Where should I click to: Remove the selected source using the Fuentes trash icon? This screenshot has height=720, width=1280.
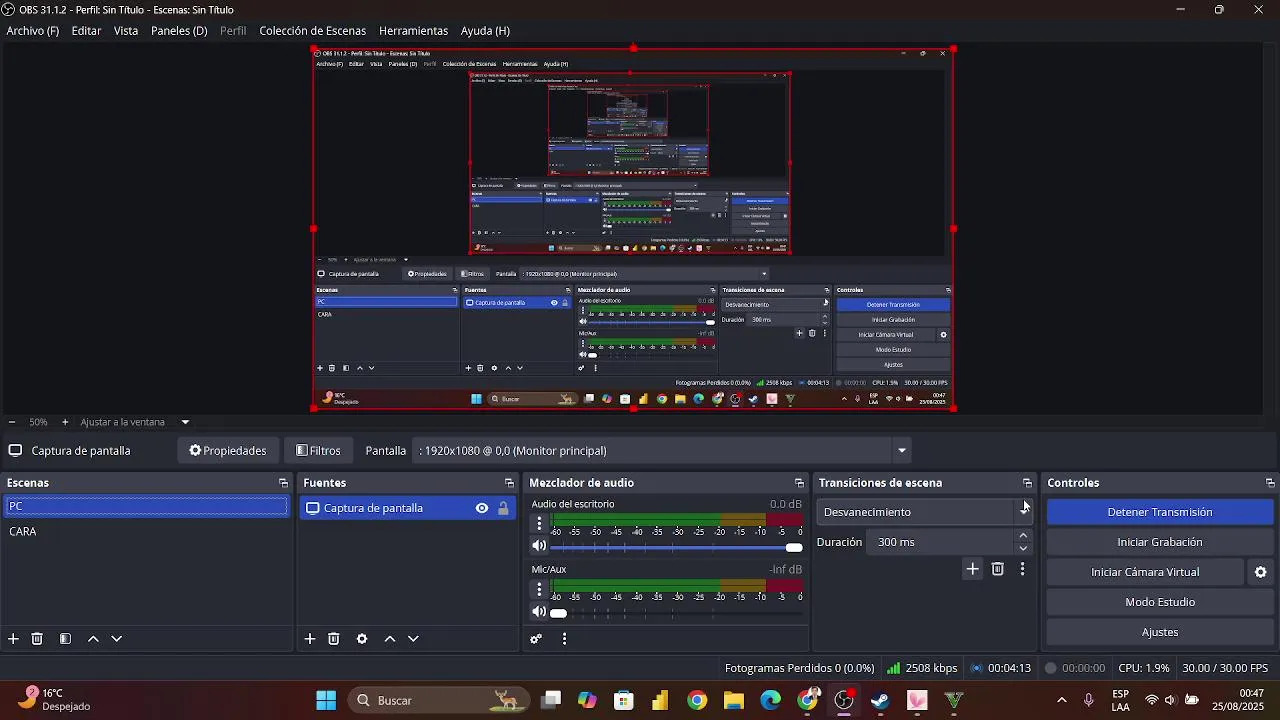tap(334, 639)
